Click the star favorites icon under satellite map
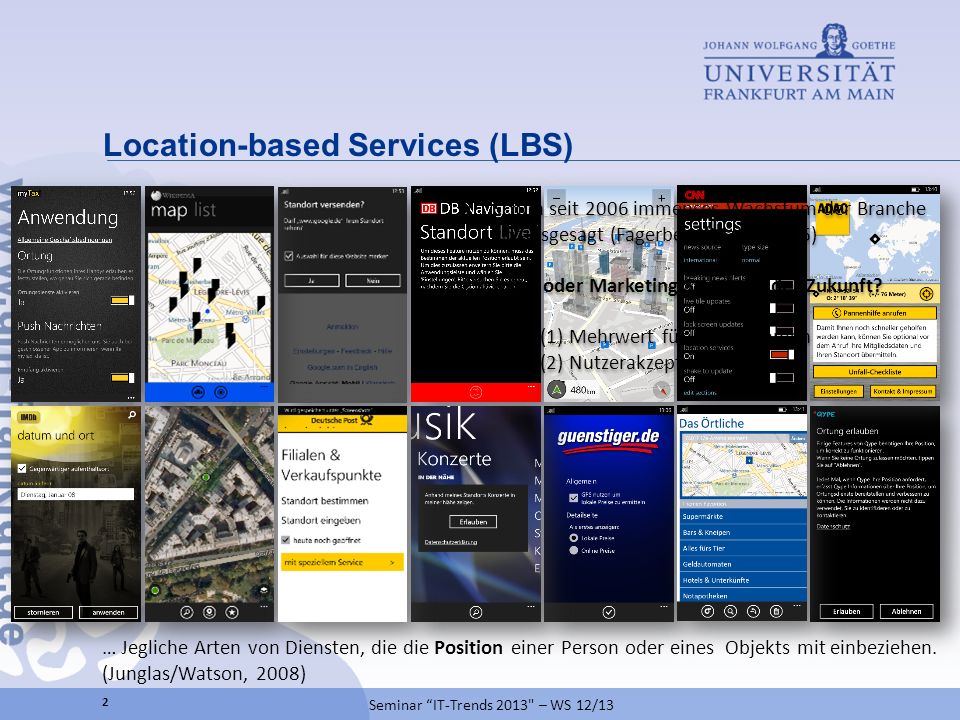The height and width of the screenshot is (720, 960). tap(232, 612)
